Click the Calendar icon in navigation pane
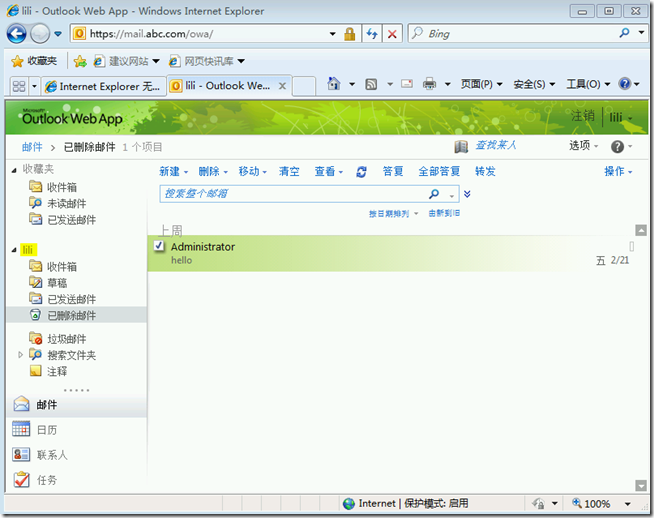The height and width of the screenshot is (518, 654). tap(21, 429)
